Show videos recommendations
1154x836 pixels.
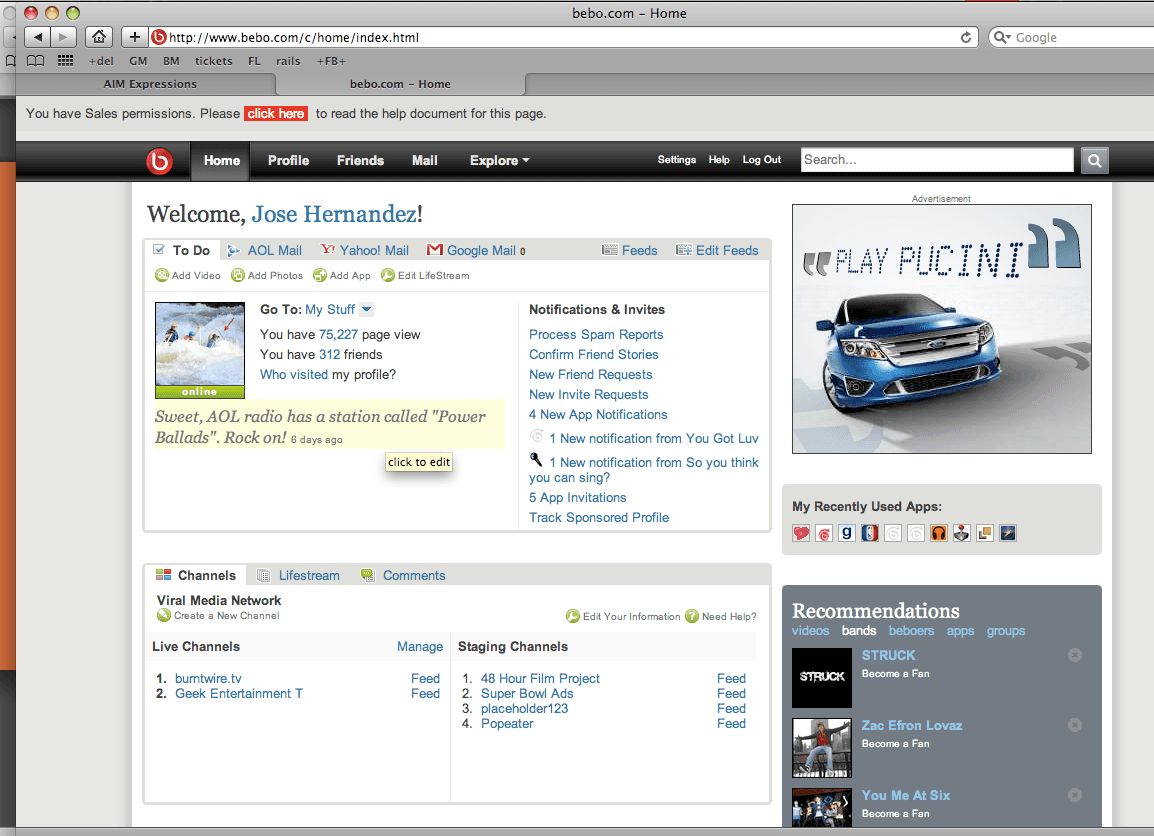(810, 631)
